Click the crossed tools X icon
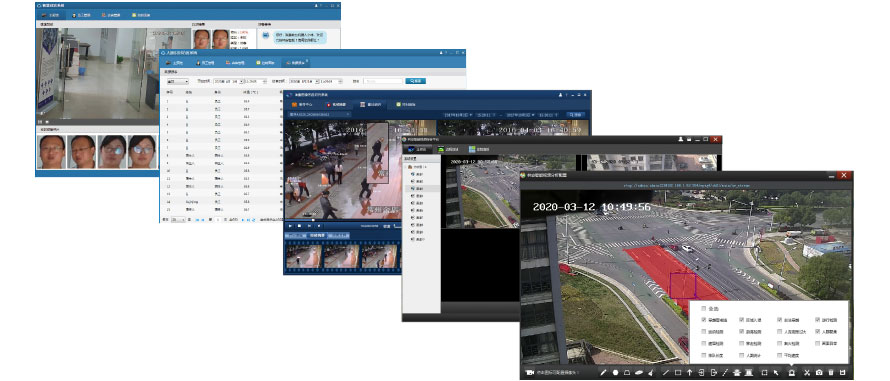The image size is (890, 381). [x=807, y=372]
